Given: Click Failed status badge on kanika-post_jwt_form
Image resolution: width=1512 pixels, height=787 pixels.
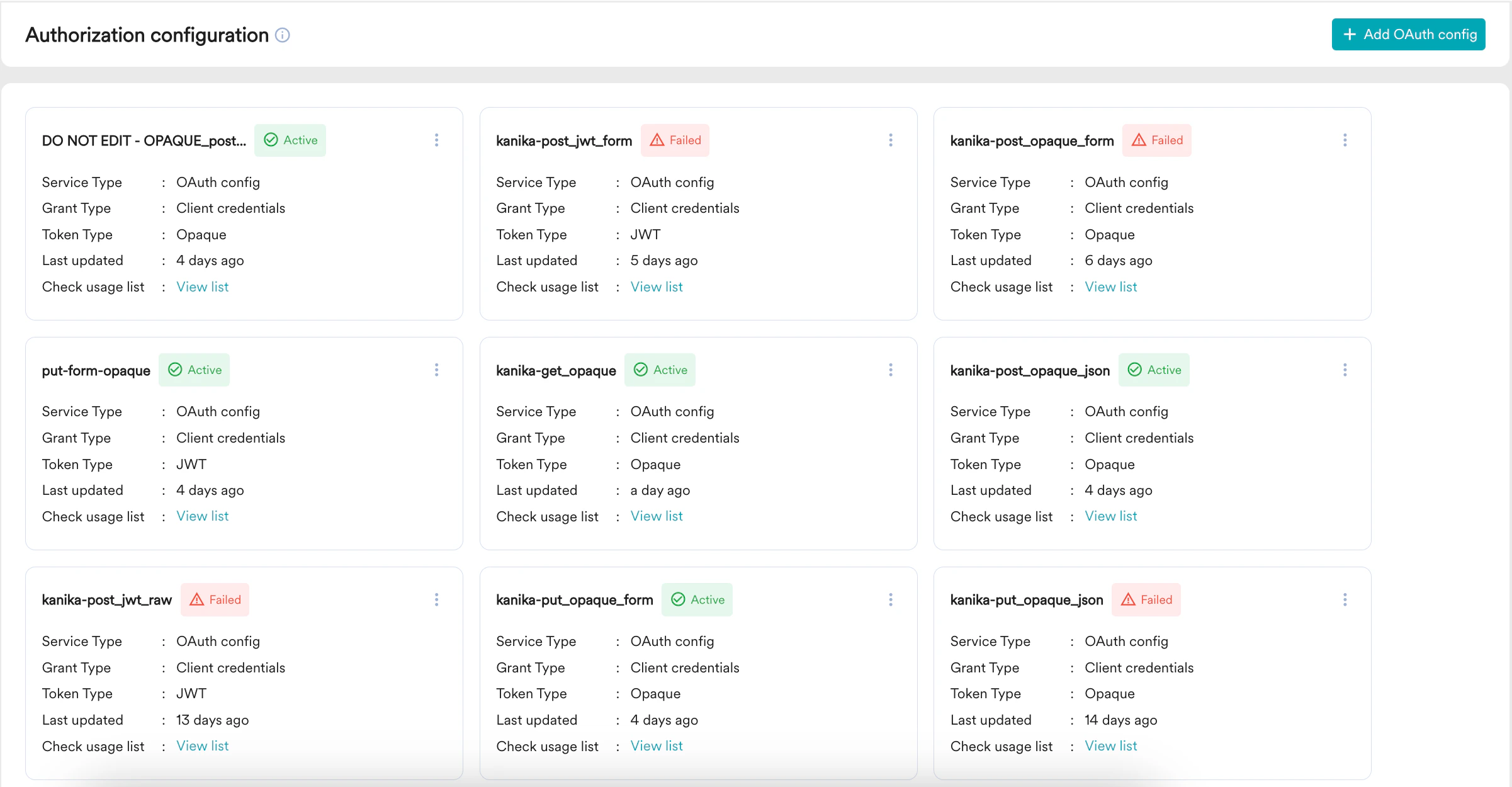Looking at the screenshot, I should tap(675, 140).
